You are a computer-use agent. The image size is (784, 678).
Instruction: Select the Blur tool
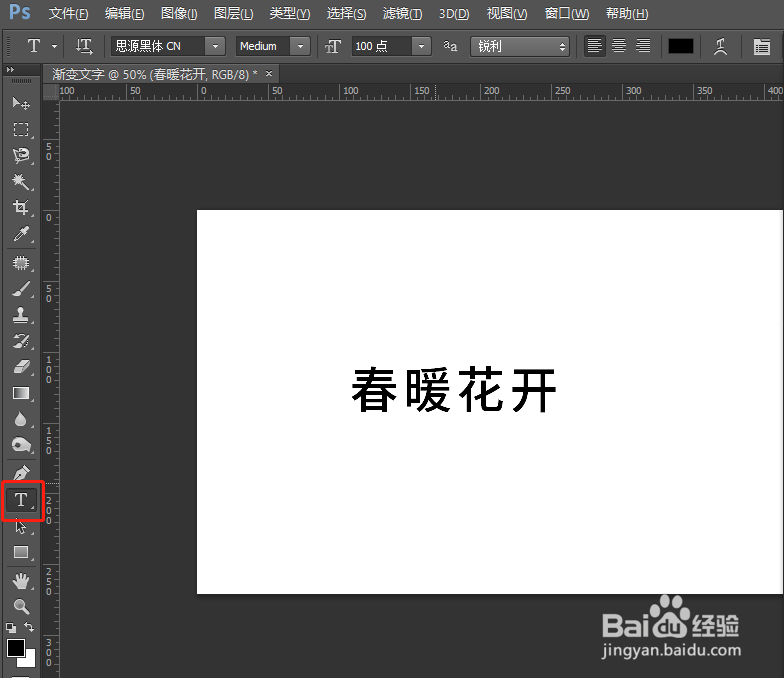pos(20,419)
